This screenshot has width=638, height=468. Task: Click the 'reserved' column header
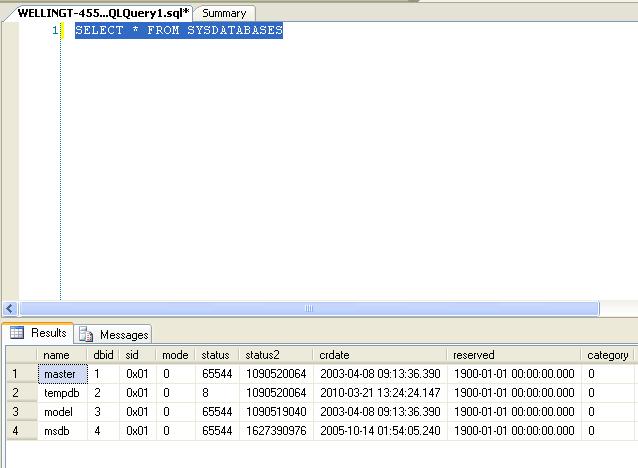(x=473, y=355)
